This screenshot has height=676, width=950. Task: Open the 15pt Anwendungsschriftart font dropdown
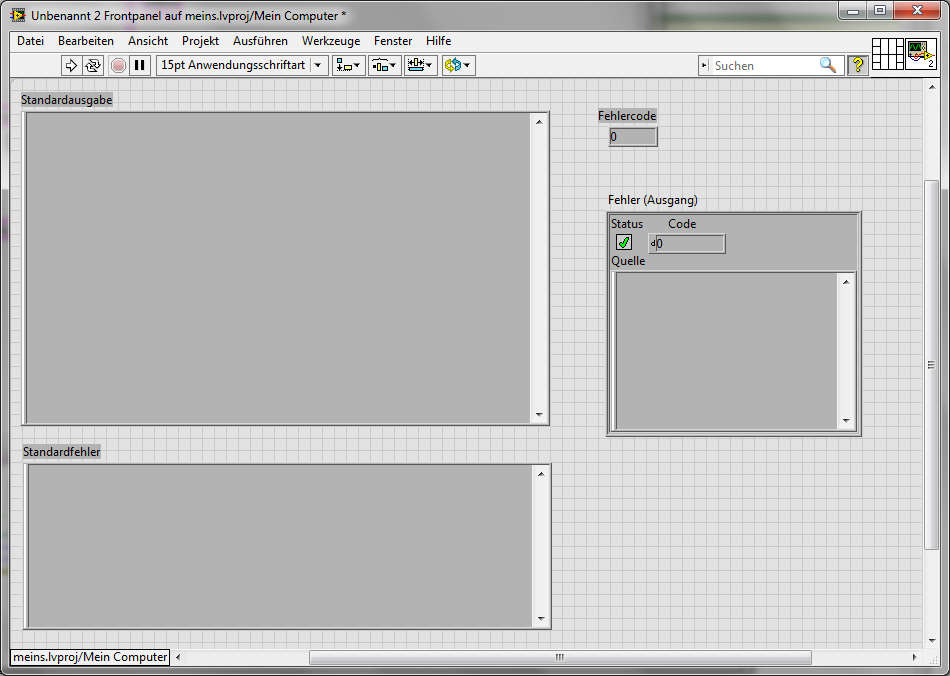pos(242,65)
